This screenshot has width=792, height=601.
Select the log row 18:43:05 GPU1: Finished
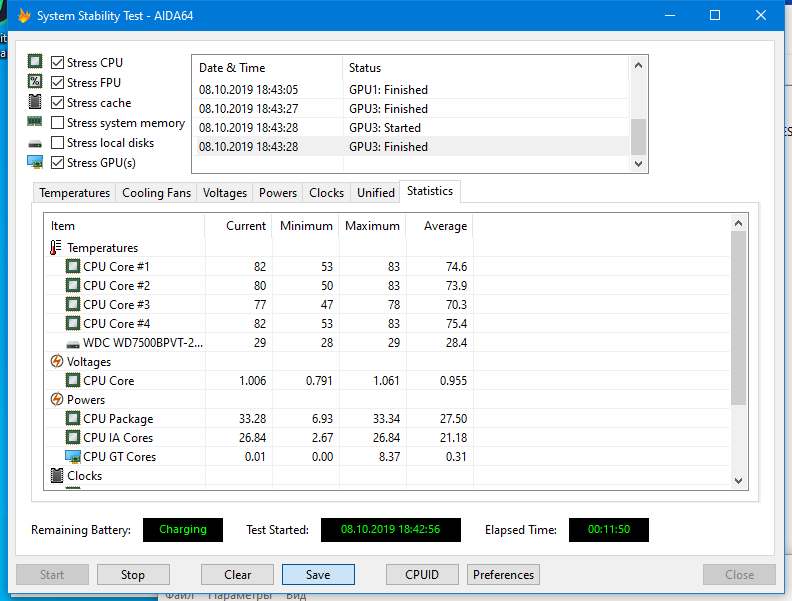coord(412,90)
